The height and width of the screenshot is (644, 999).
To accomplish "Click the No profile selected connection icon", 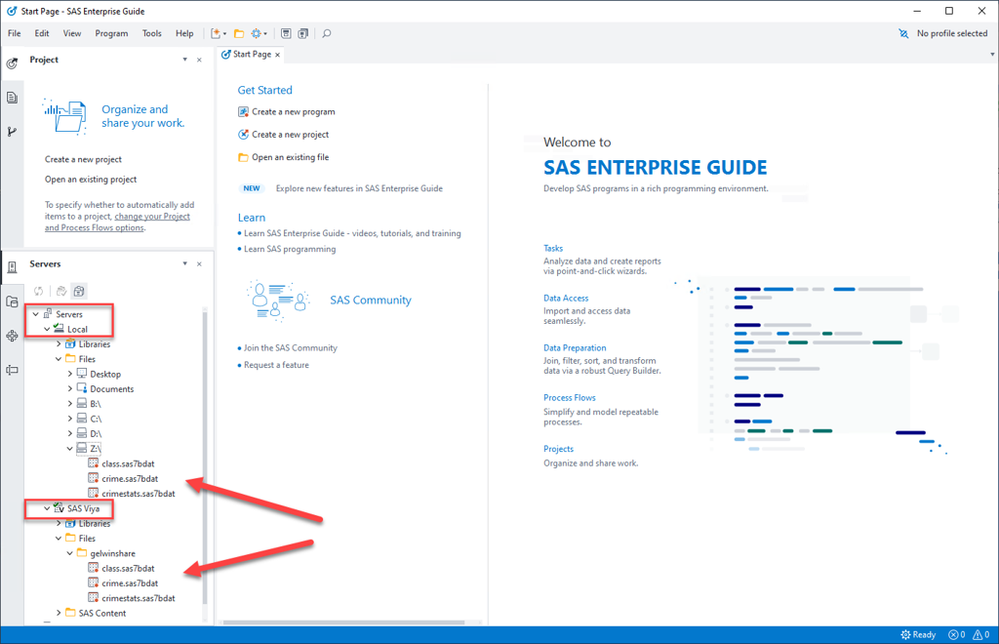I will tap(903, 34).
